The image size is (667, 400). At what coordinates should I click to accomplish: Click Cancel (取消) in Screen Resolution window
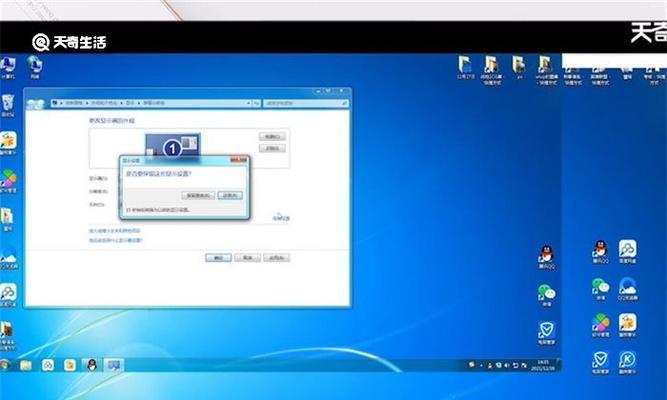247,257
